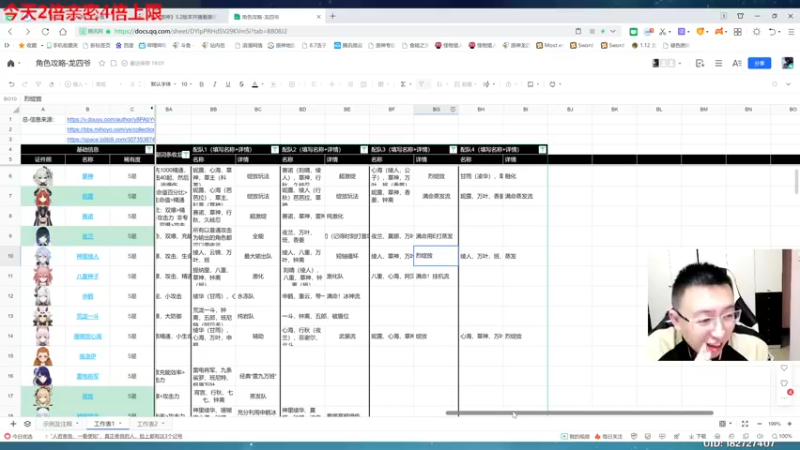800x450 pixels.
Task: Click zoom in plus at bottom right
Action: [790, 424]
